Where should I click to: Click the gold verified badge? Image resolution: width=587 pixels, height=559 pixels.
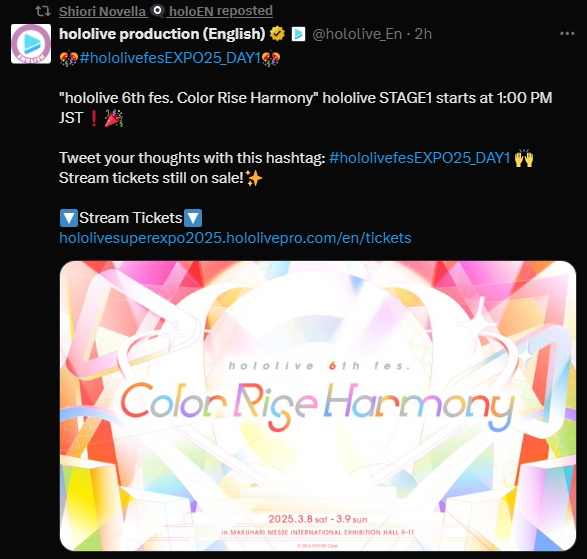[277, 34]
